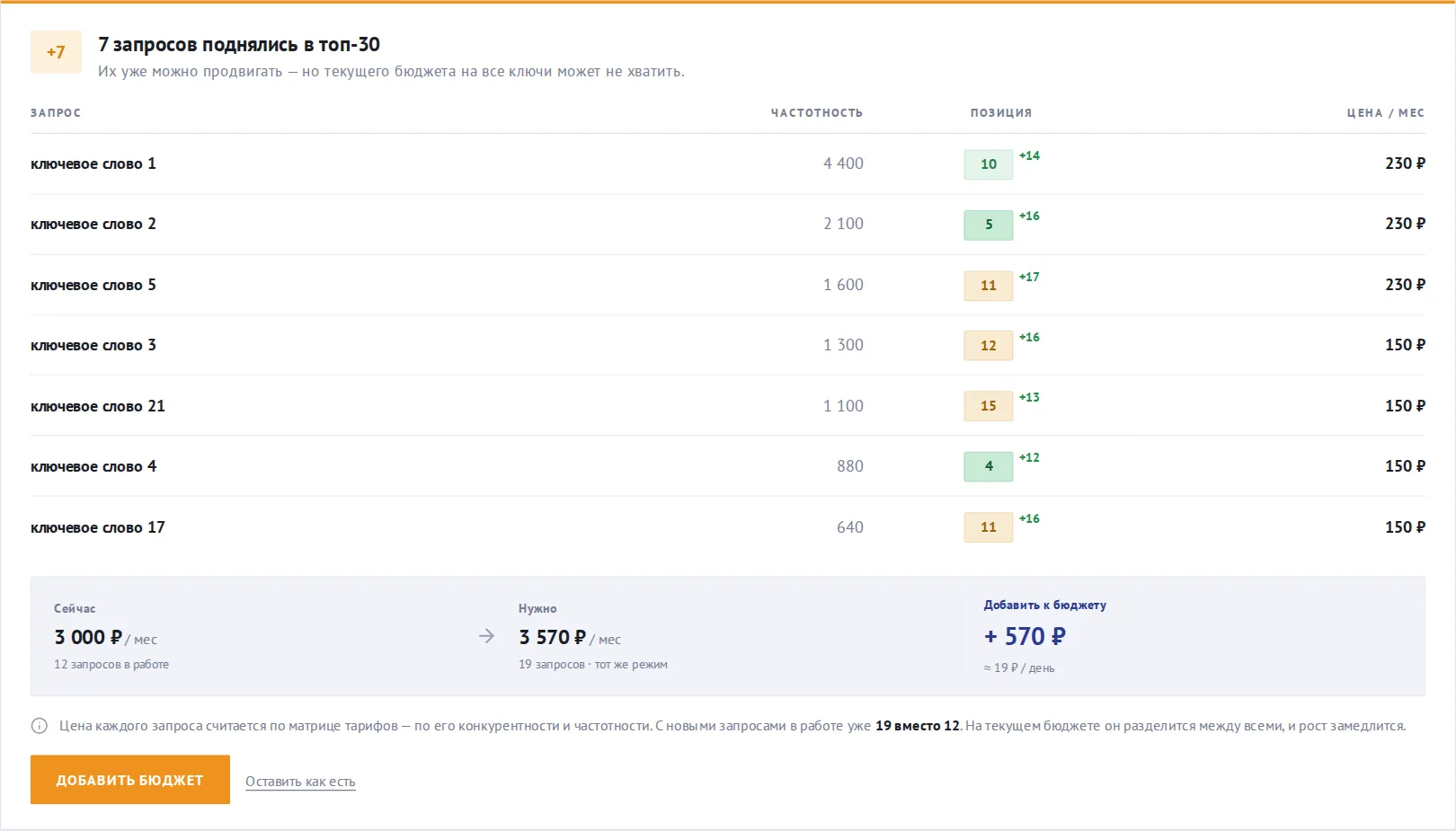
Task: Click position badge 15 for ключевое слово 21
Action: pos(989,406)
